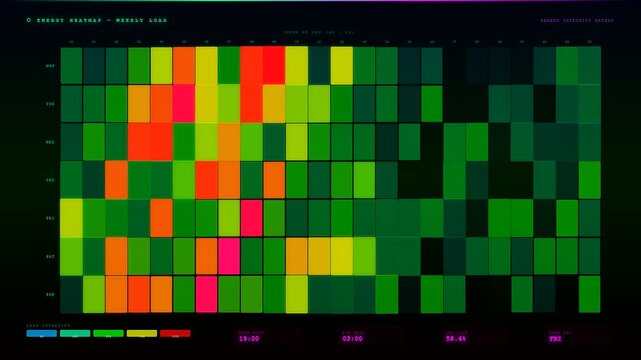Select the amber Saturday hour 10 cell
This screenshot has height=360, width=641.
(296, 257)
